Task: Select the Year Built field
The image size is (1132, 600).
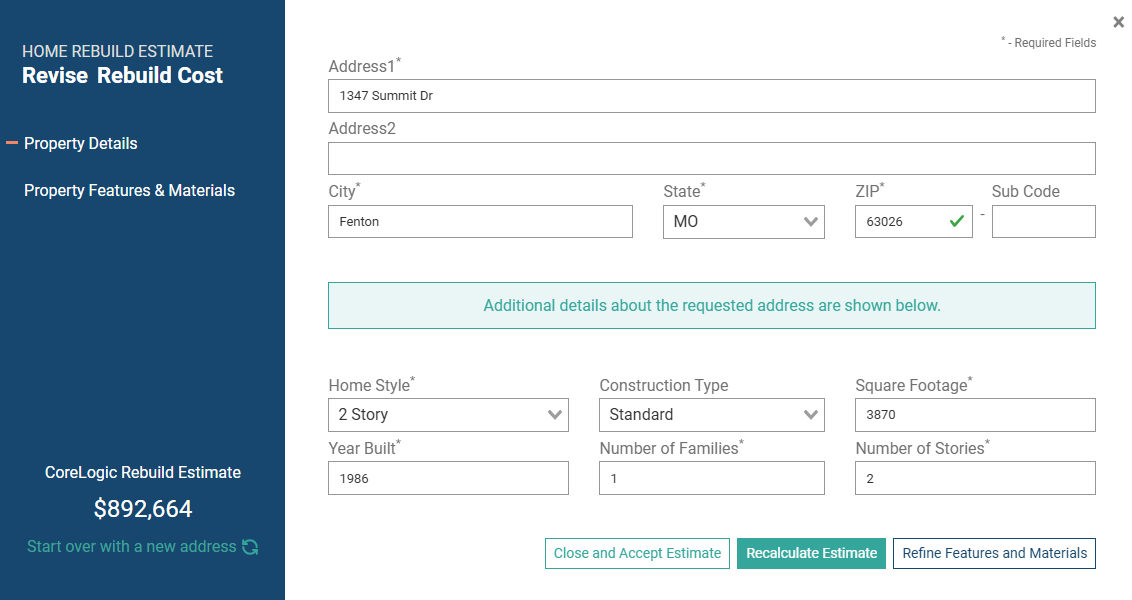Action: click(448, 478)
